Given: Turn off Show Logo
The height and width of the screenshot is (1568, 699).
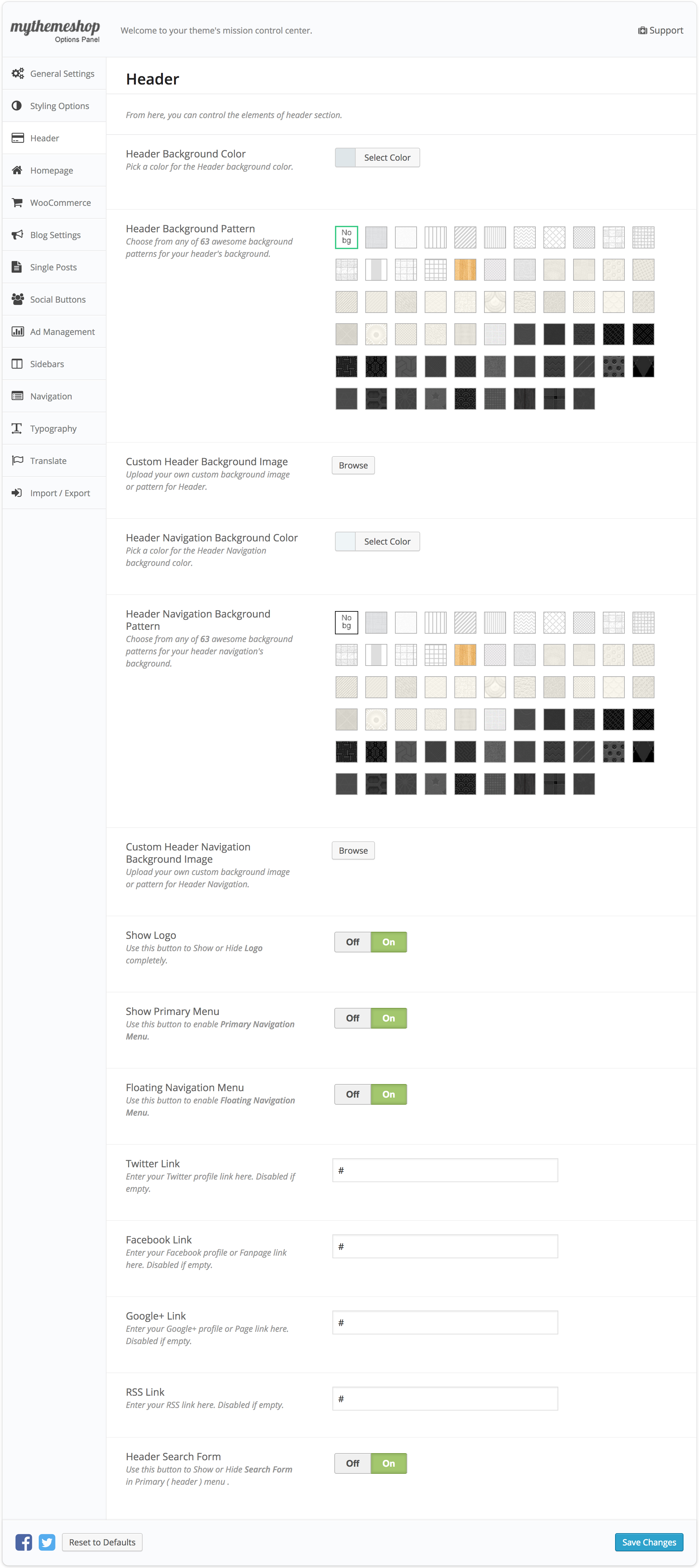Looking at the screenshot, I should click(x=352, y=942).
